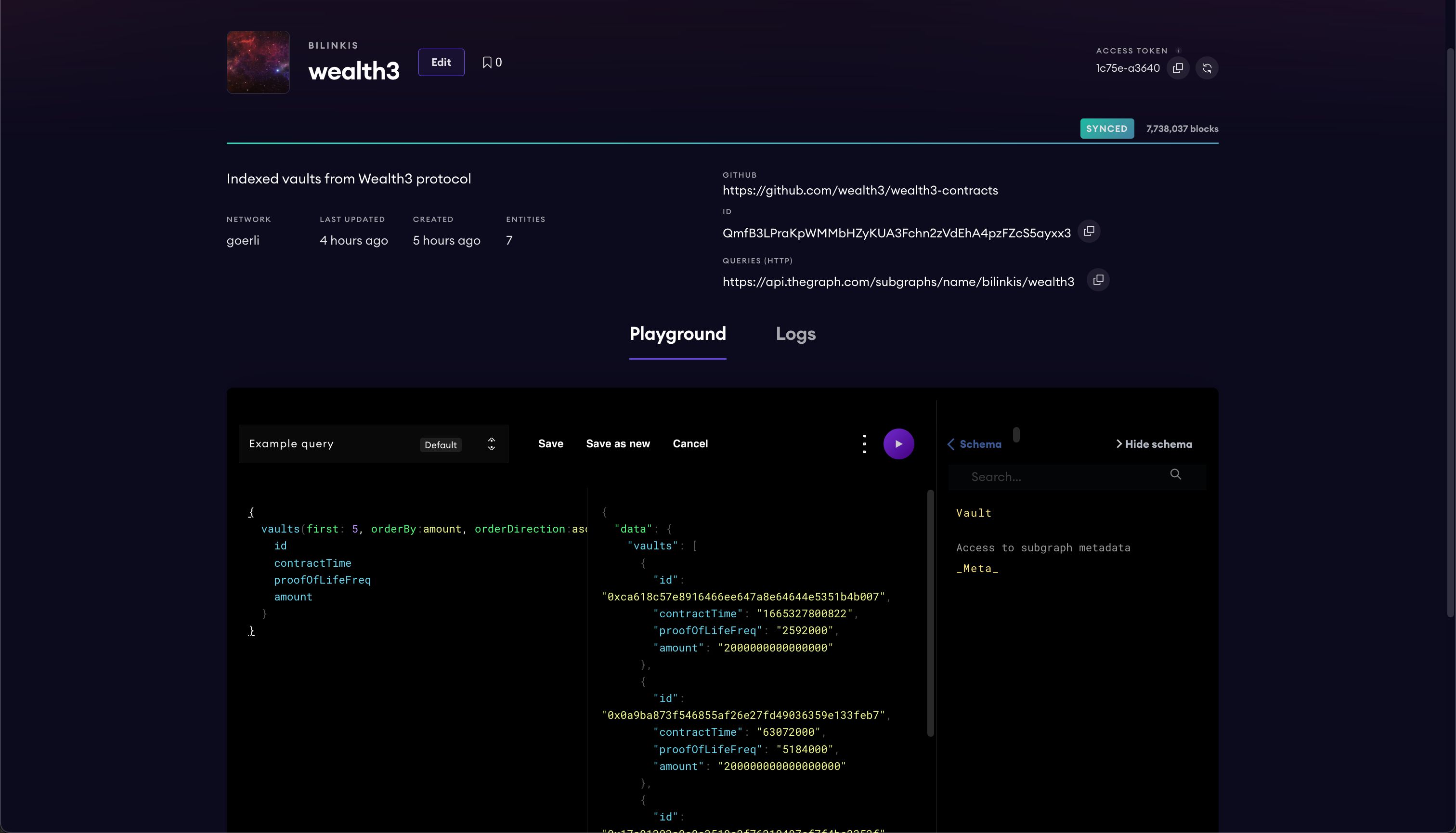Click the search magnifier in schema panel

tap(1176, 474)
